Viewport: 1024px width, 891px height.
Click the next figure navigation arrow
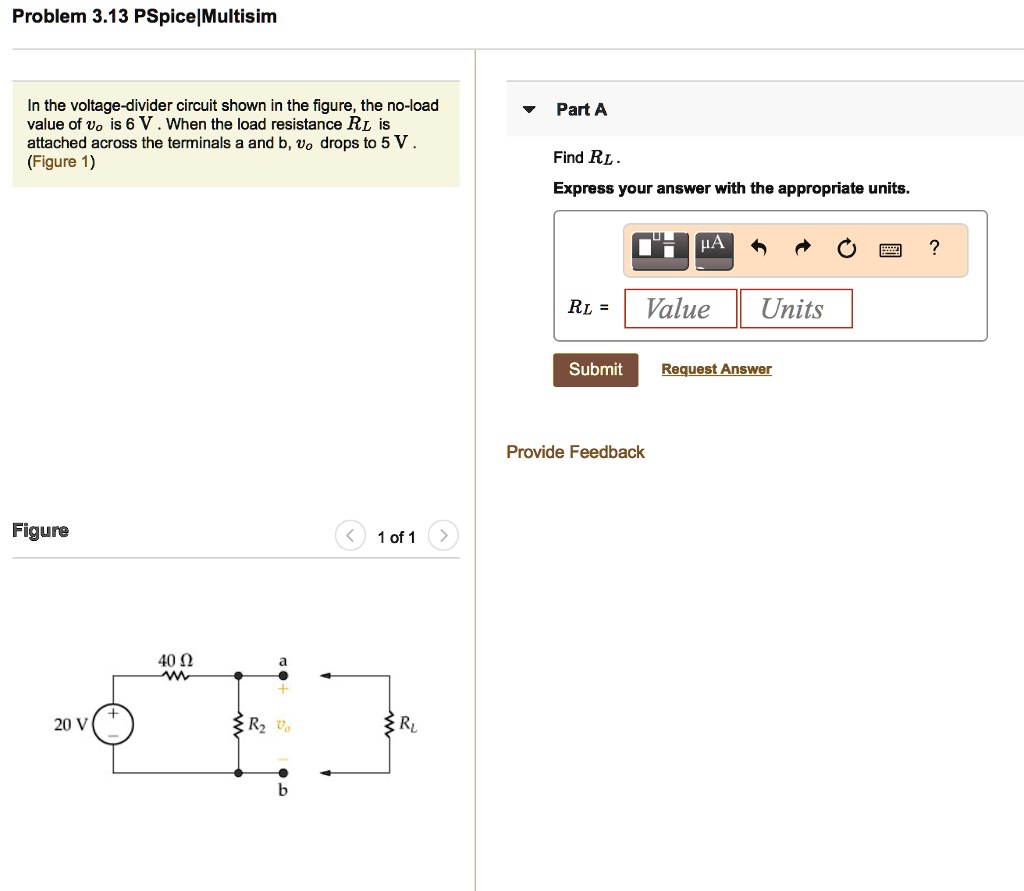point(443,535)
